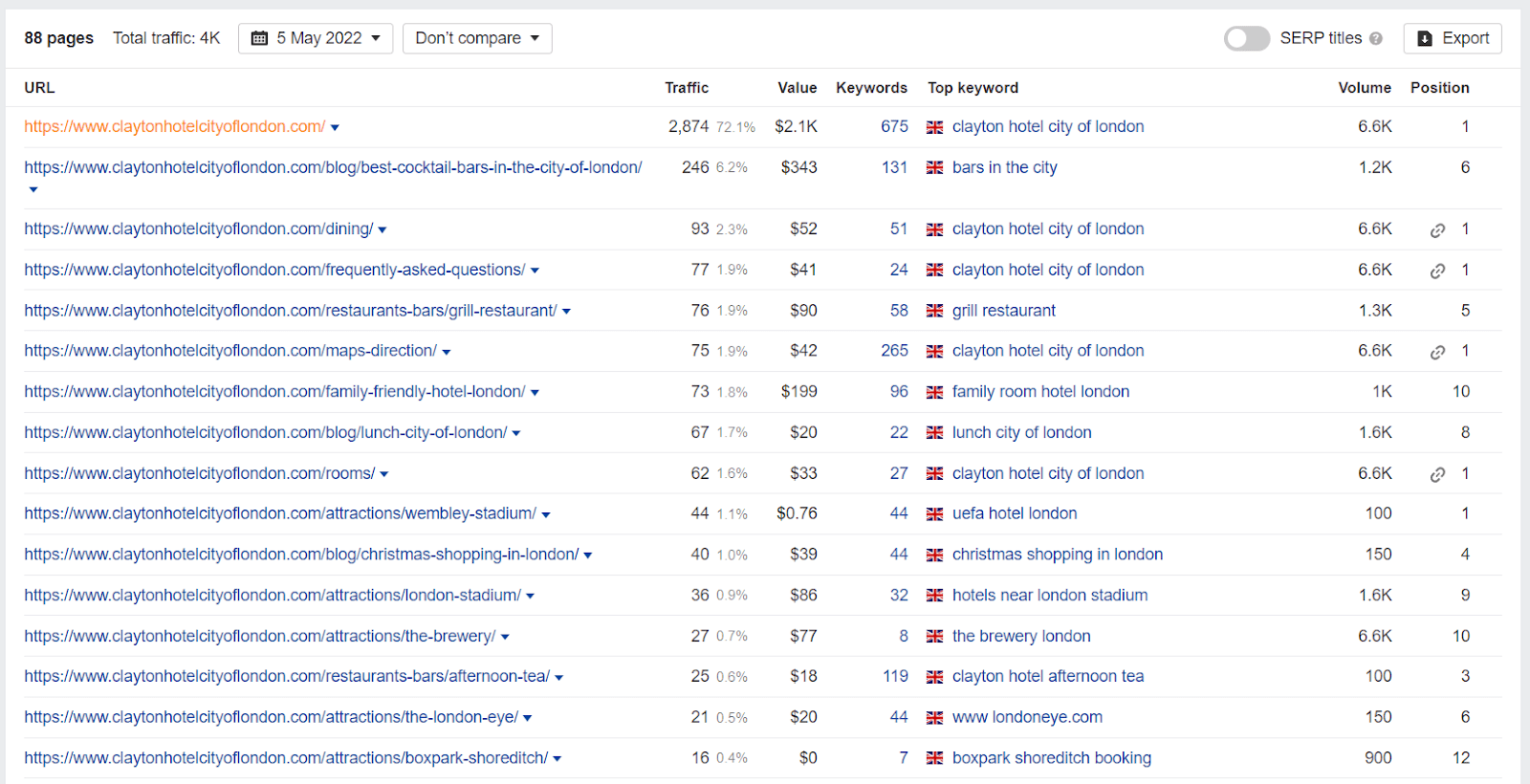Expand the dining URL dropdown arrow
The image size is (1530, 784).
(x=382, y=230)
